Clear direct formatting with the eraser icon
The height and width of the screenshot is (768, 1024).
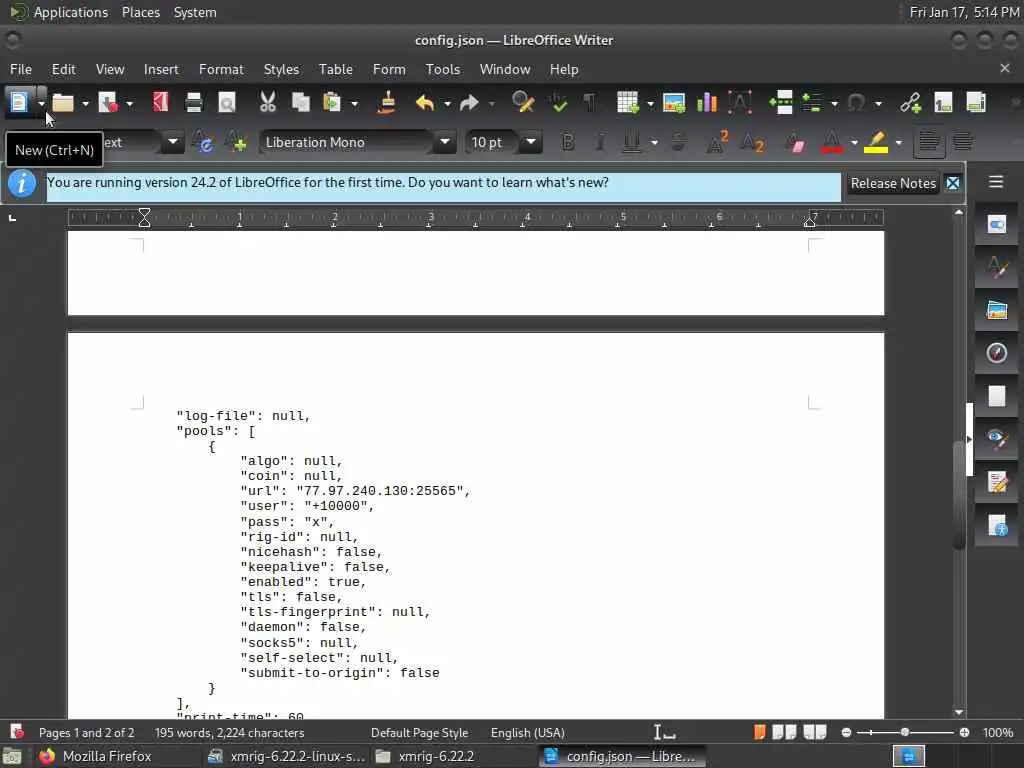coord(795,142)
